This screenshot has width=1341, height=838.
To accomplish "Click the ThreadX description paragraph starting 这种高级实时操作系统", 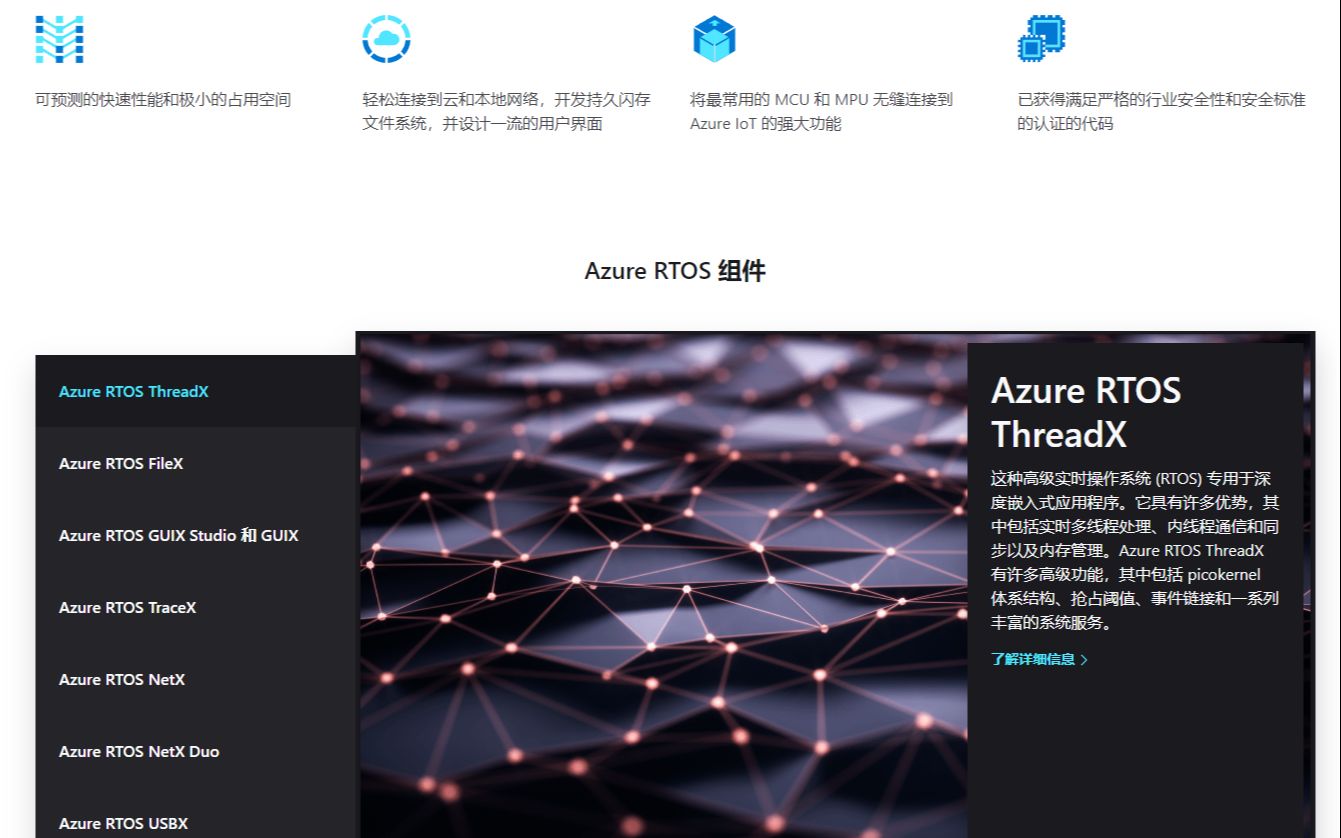I will click(1135, 550).
